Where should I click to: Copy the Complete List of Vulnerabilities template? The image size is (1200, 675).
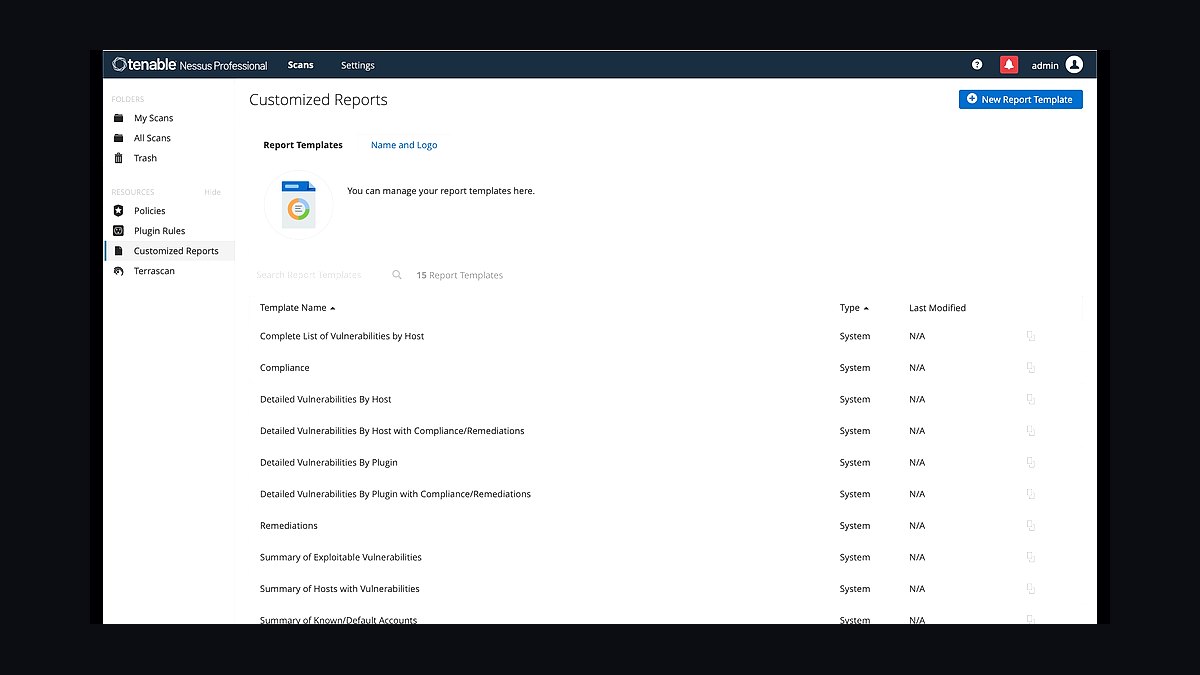1031,337
